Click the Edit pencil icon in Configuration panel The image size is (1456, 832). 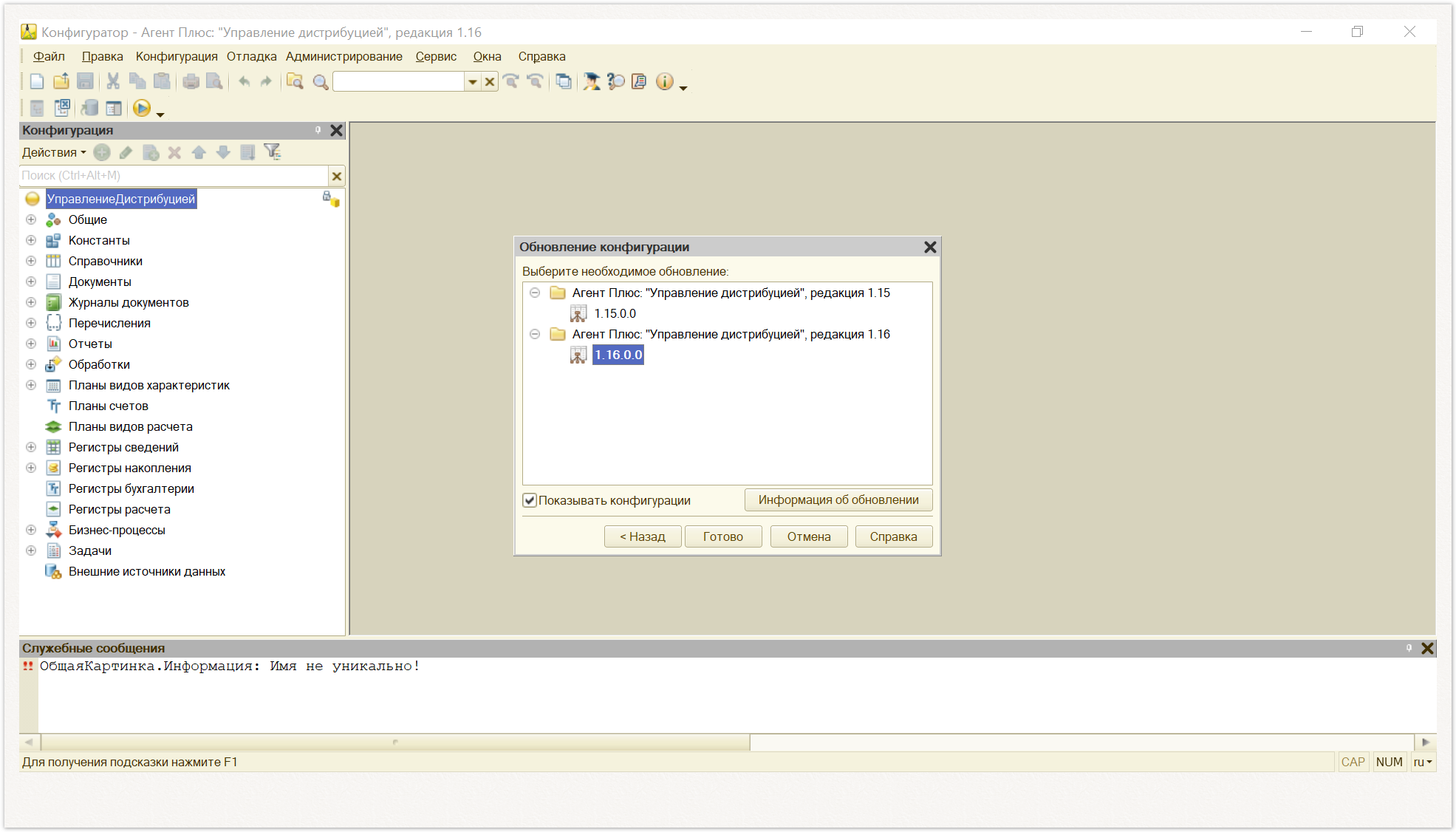(126, 152)
